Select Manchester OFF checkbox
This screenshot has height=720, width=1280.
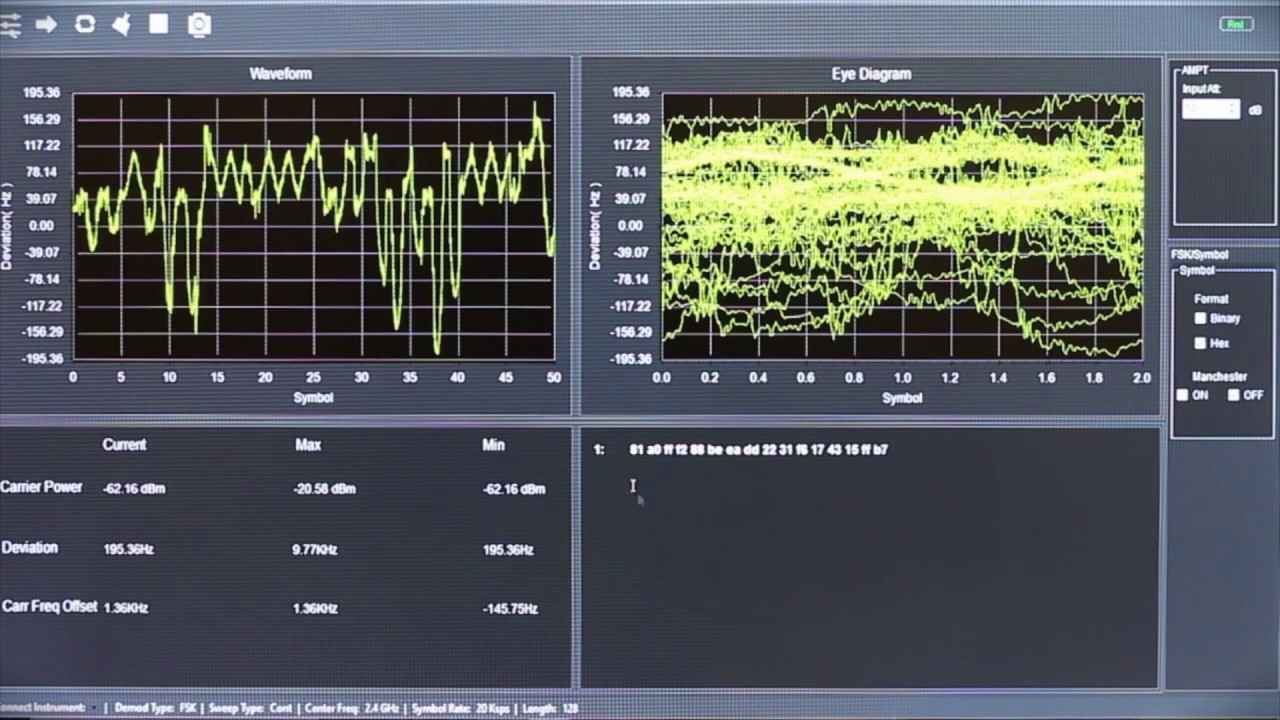1233,395
